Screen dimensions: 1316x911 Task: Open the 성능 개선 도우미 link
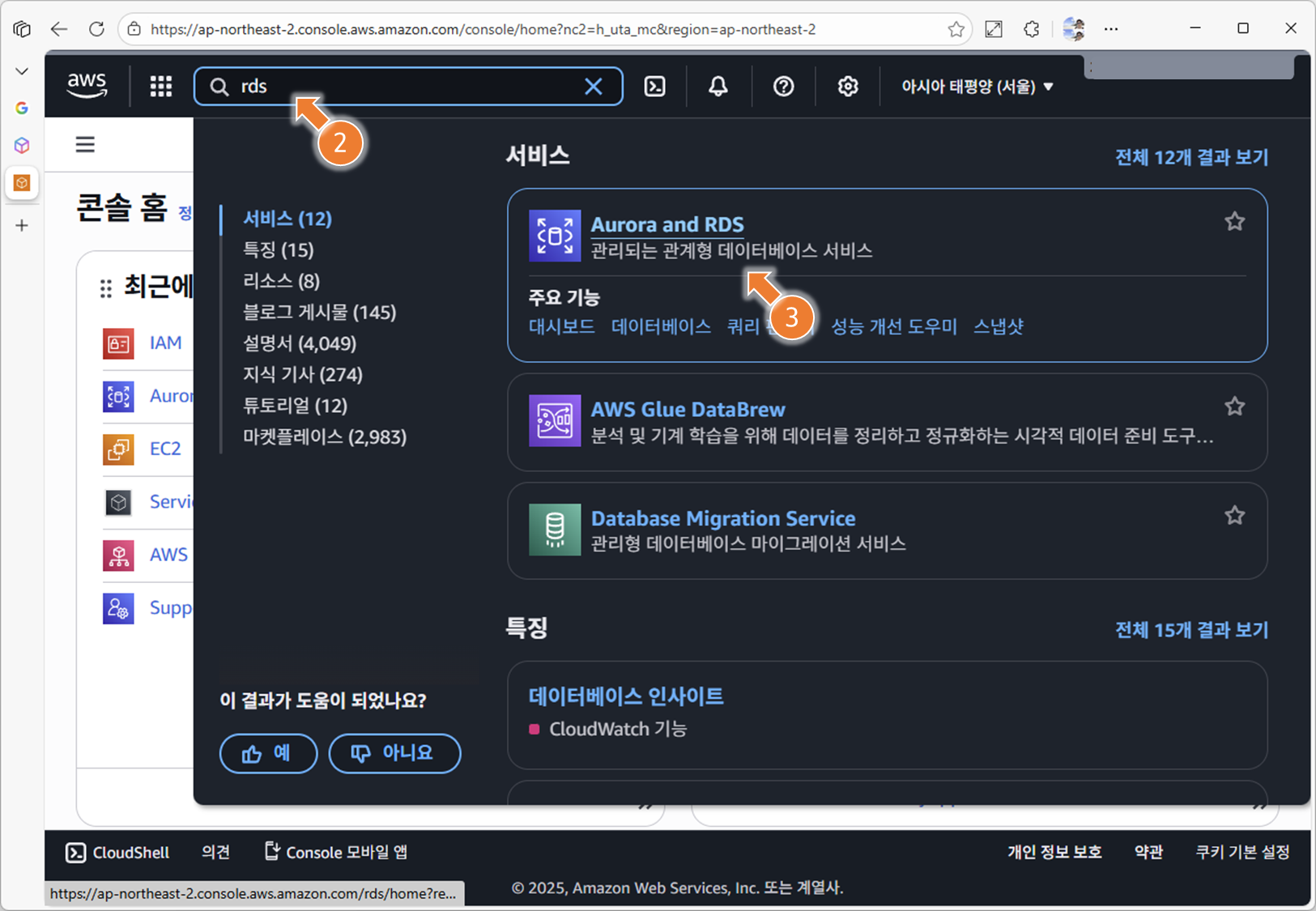pyautogui.click(x=894, y=326)
